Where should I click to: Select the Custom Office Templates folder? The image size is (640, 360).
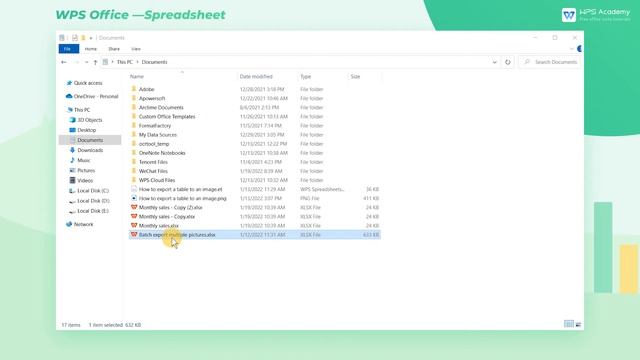click(167, 116)
